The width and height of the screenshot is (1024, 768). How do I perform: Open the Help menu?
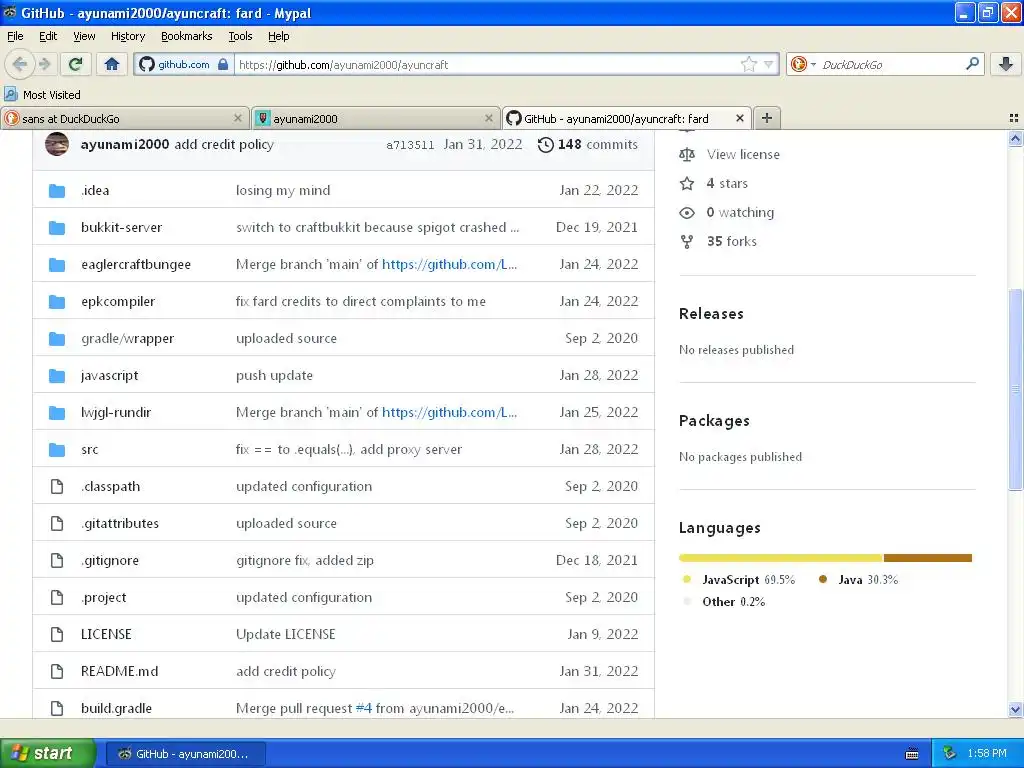click(278, 36)
